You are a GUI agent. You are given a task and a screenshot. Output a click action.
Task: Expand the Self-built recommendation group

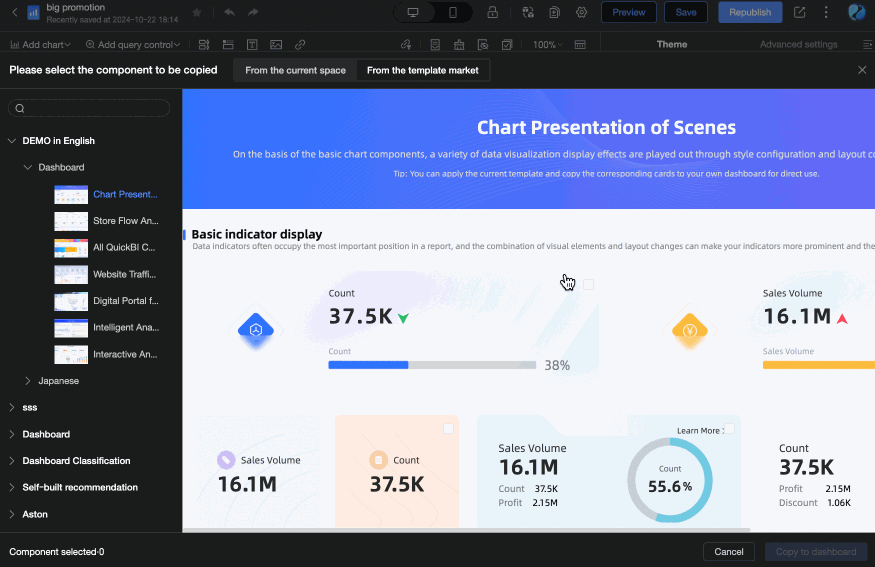click(x=12, y=487)
